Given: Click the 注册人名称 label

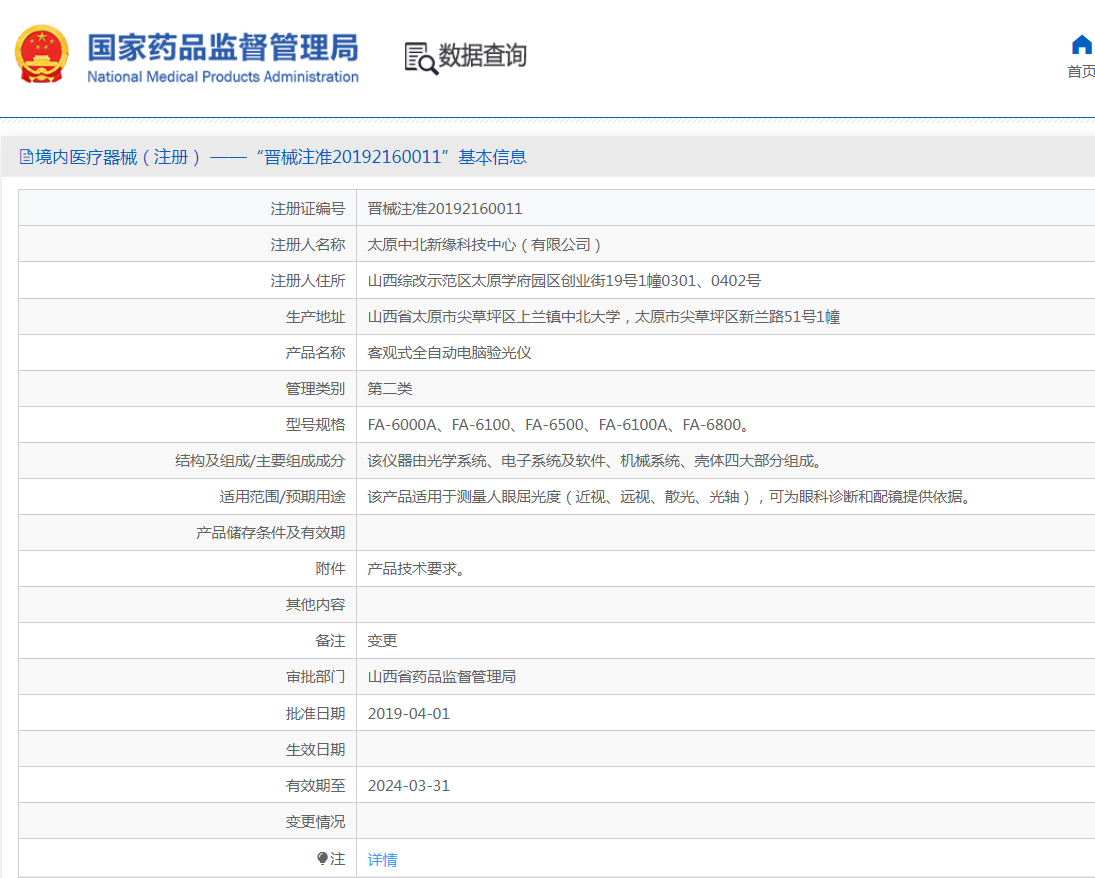Looking at the screenshot, I should pyautogui.click(x=308, y=244).
